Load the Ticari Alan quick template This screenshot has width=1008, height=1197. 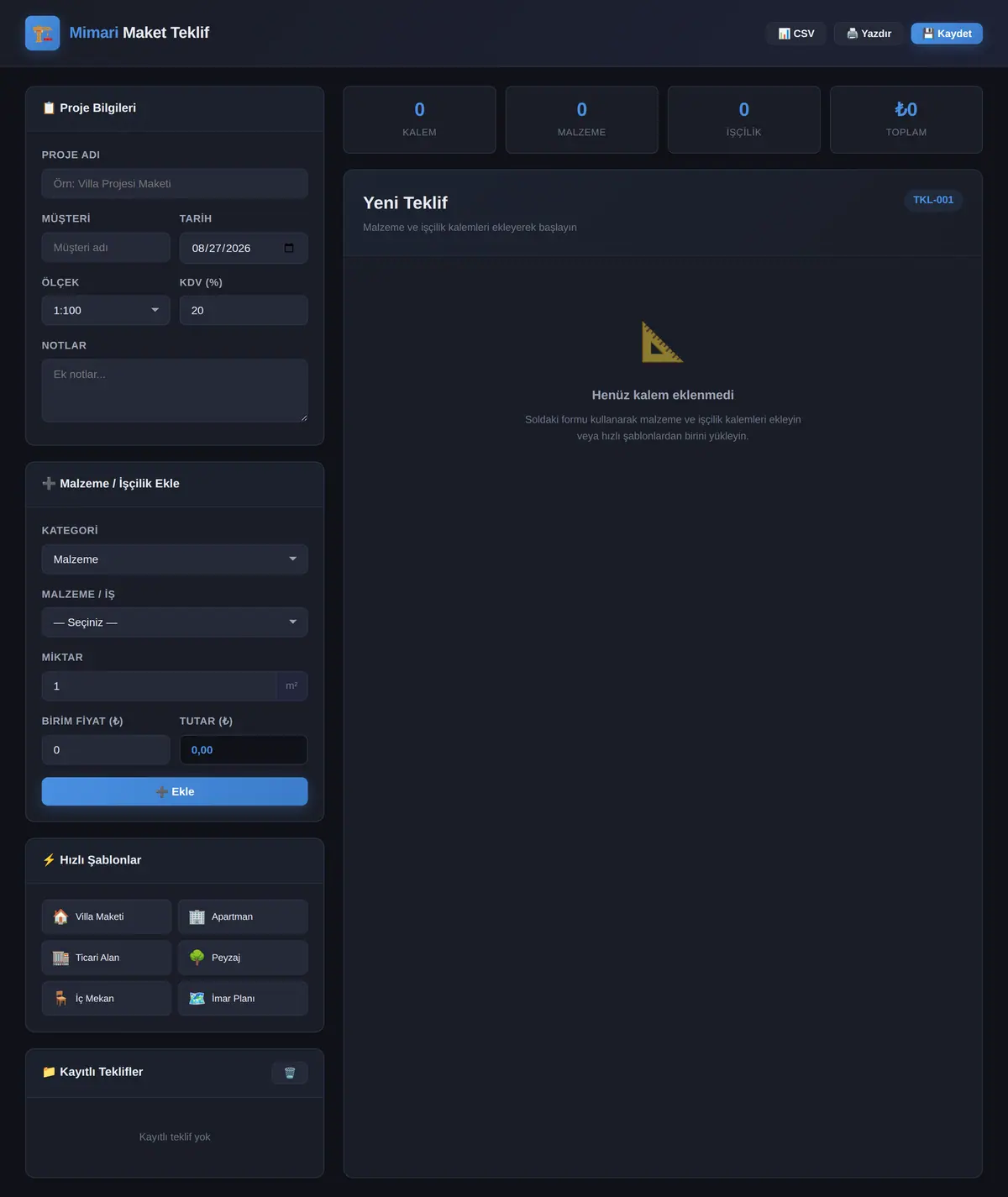[107, 958]
